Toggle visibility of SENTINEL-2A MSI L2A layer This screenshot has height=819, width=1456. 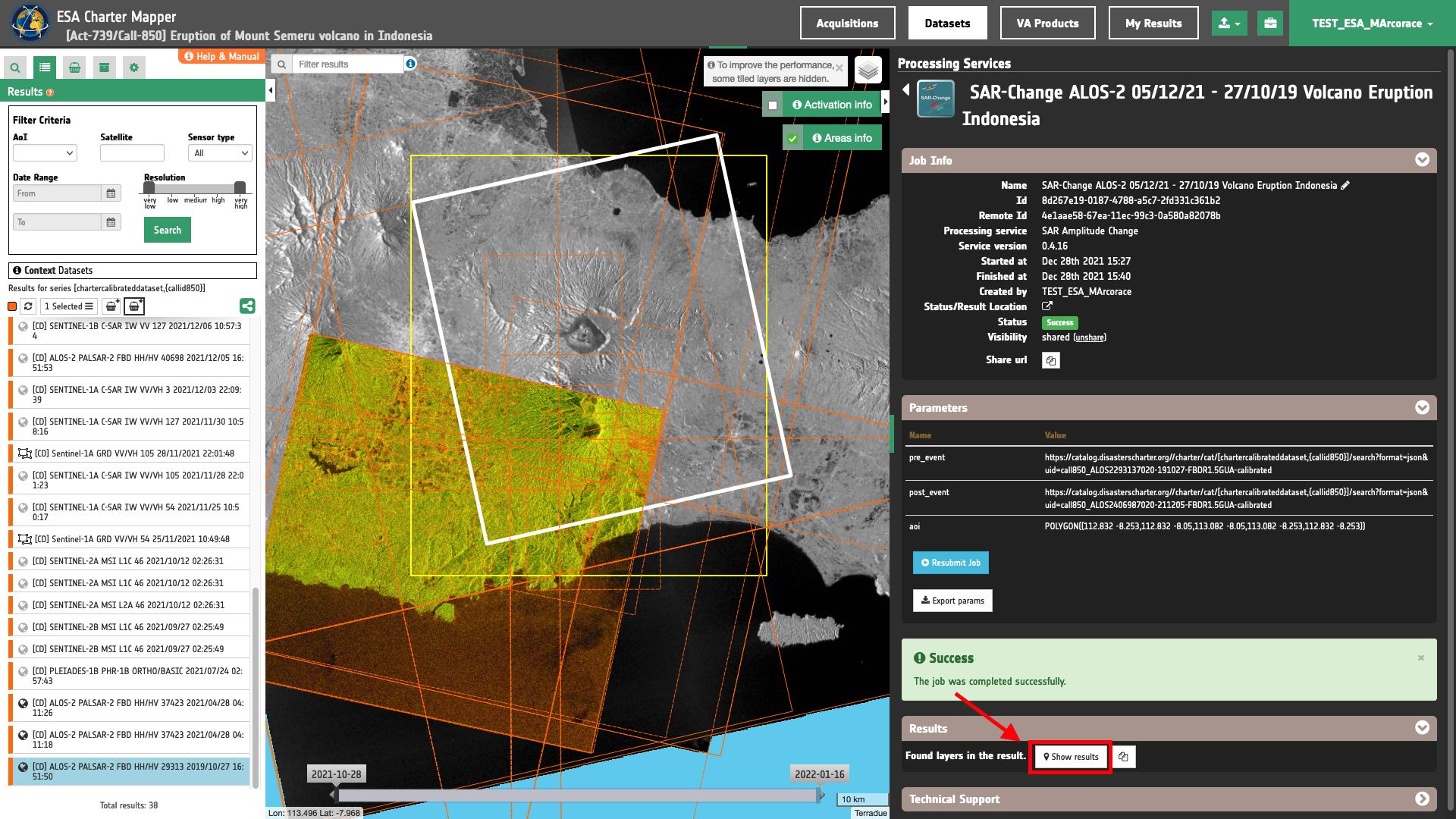click(24, 605)
